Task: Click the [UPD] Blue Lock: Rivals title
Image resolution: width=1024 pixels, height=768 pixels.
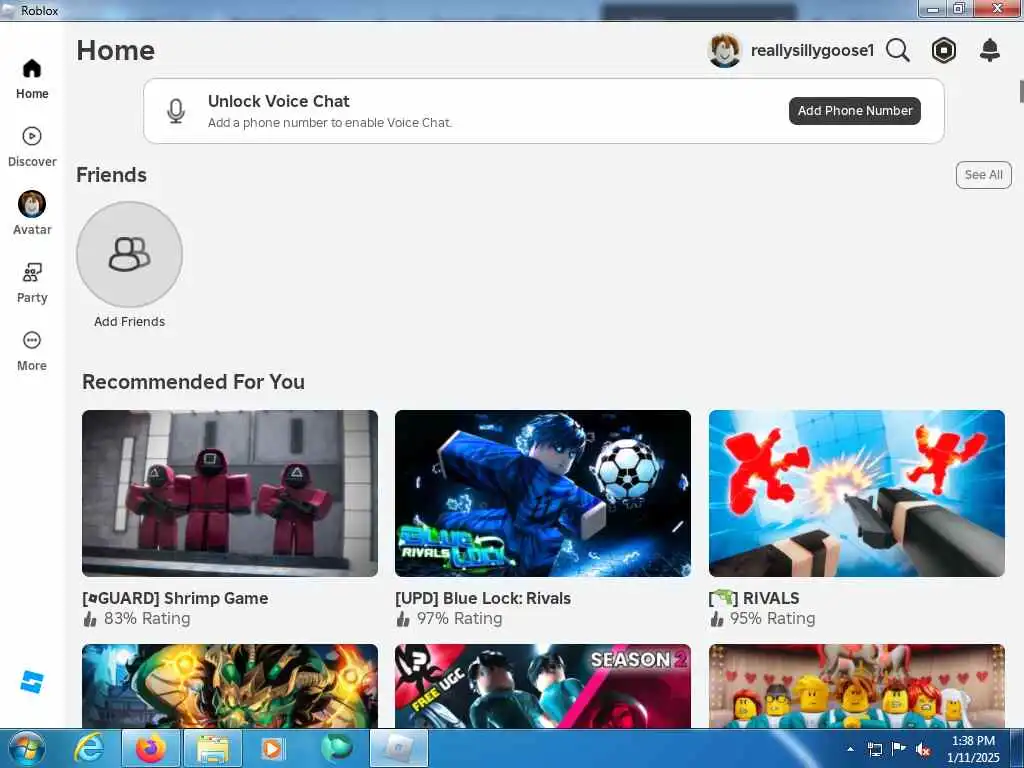Action: click(483, 598)
